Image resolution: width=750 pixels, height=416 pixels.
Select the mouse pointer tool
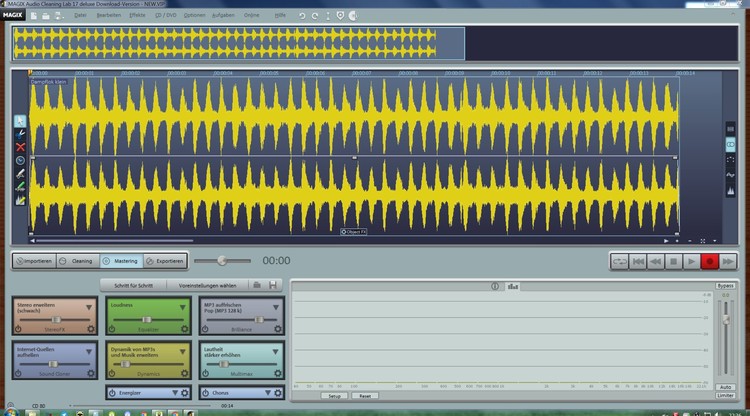[20, 121]
